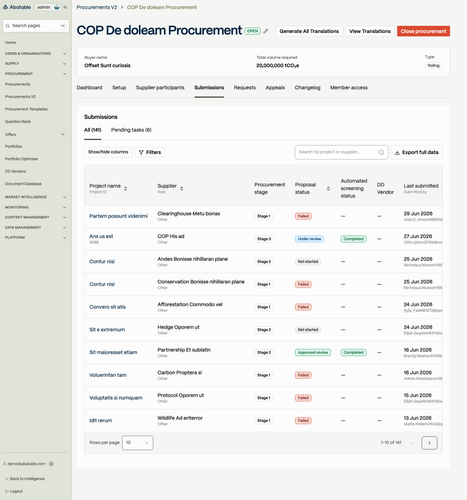Open the Filters button

click(150, 152)
